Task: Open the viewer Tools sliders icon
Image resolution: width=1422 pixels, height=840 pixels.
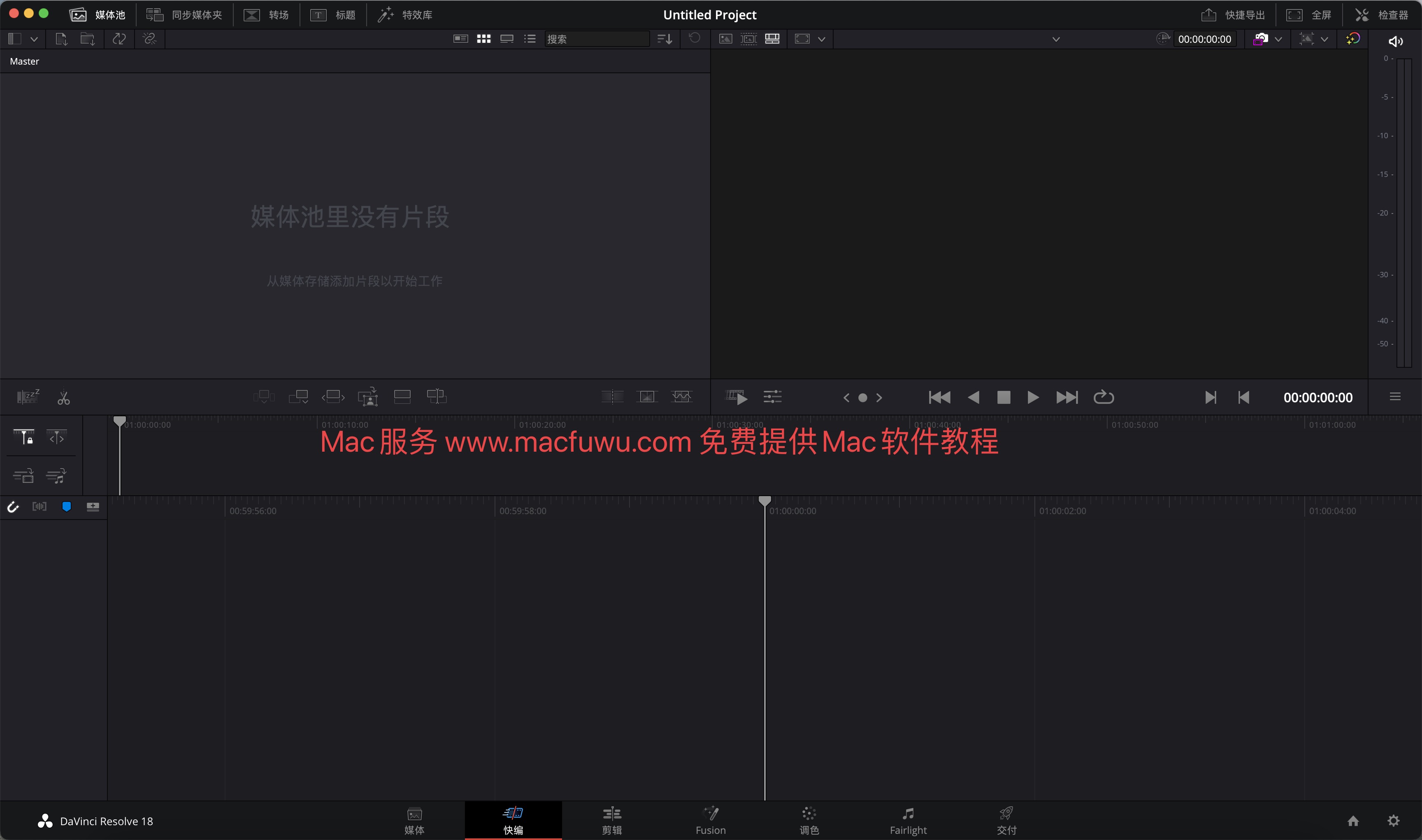Action: (772, 397)
